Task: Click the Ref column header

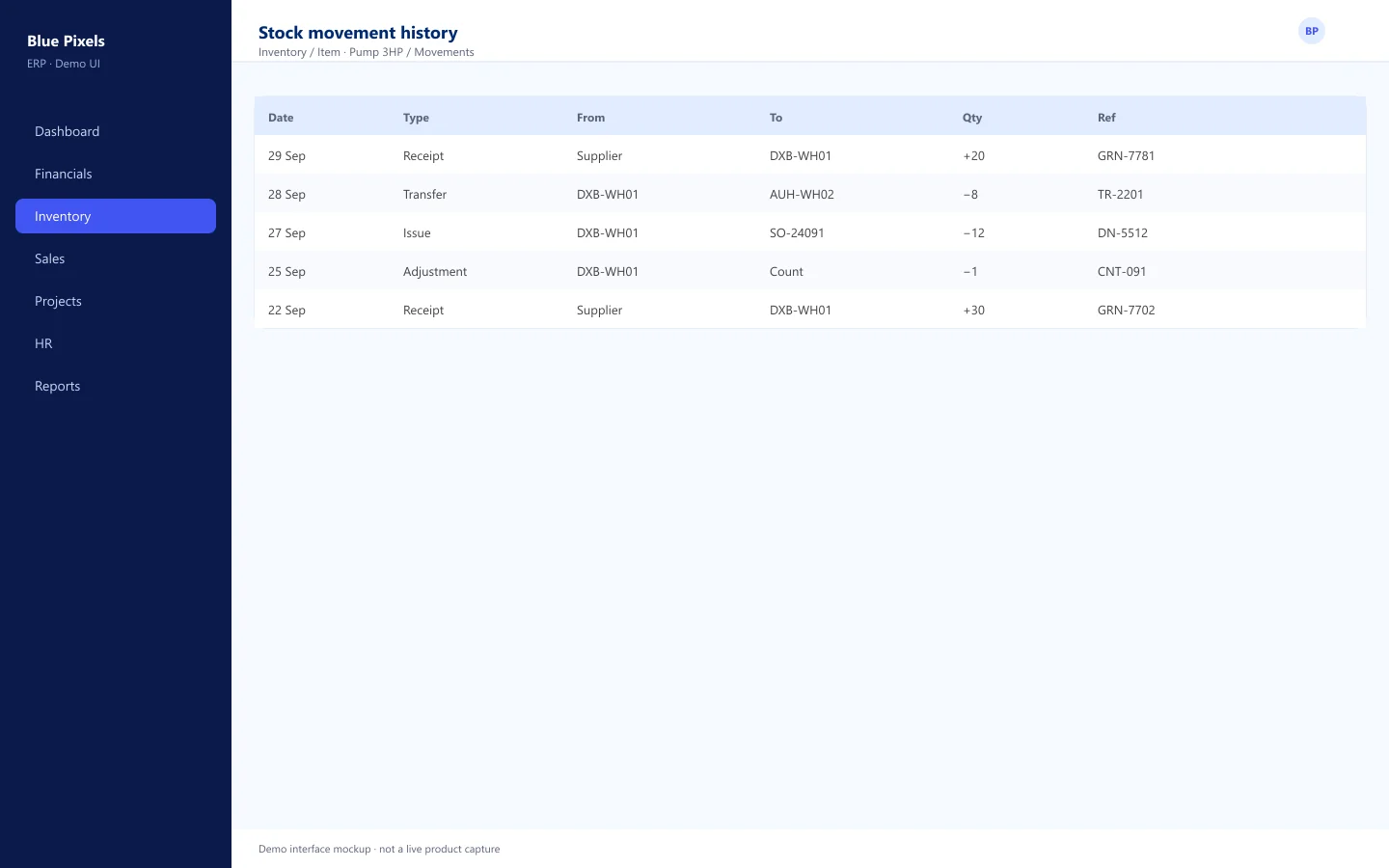Action: (x=1106, y=118)
